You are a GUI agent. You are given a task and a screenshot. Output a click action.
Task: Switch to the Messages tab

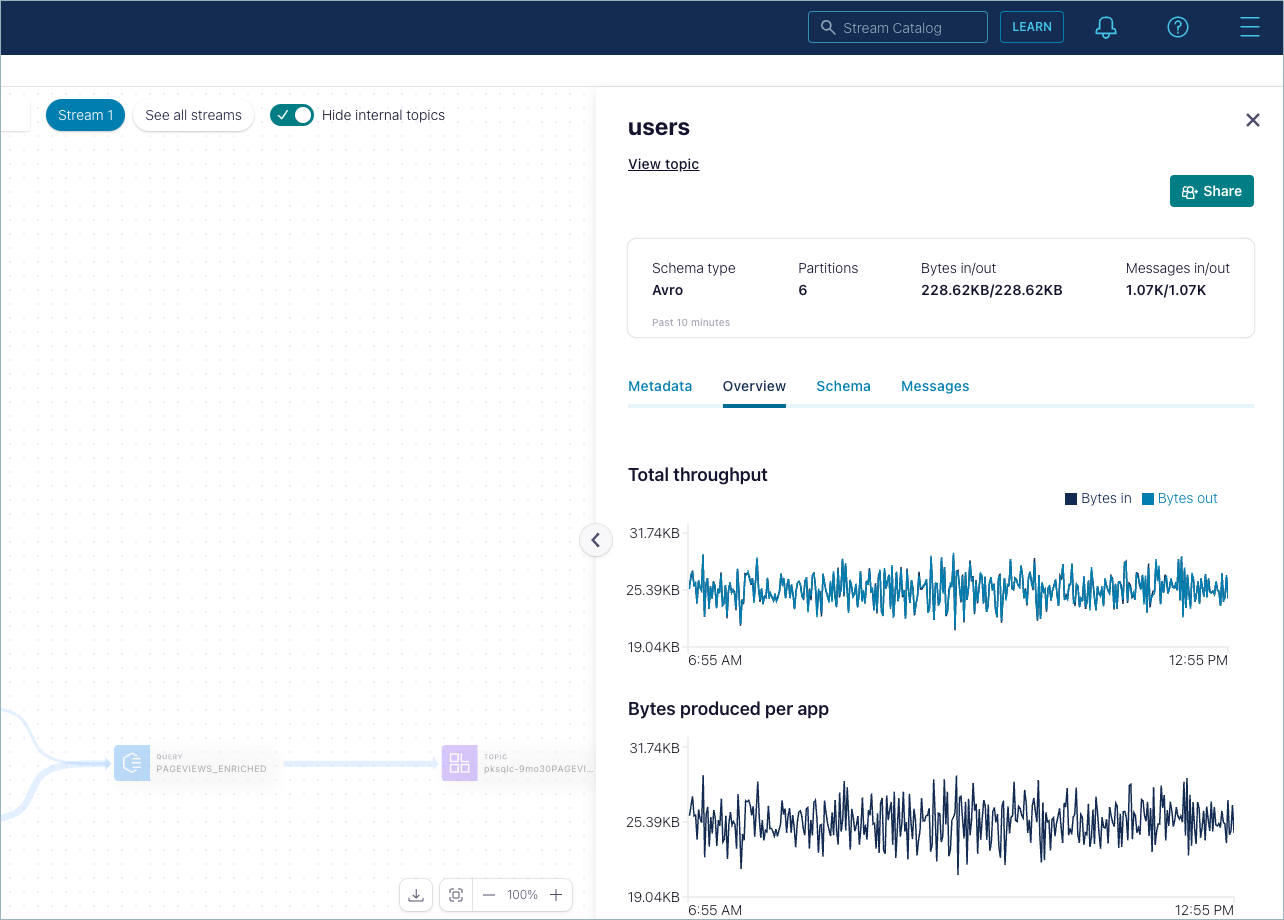click(935, 386)
